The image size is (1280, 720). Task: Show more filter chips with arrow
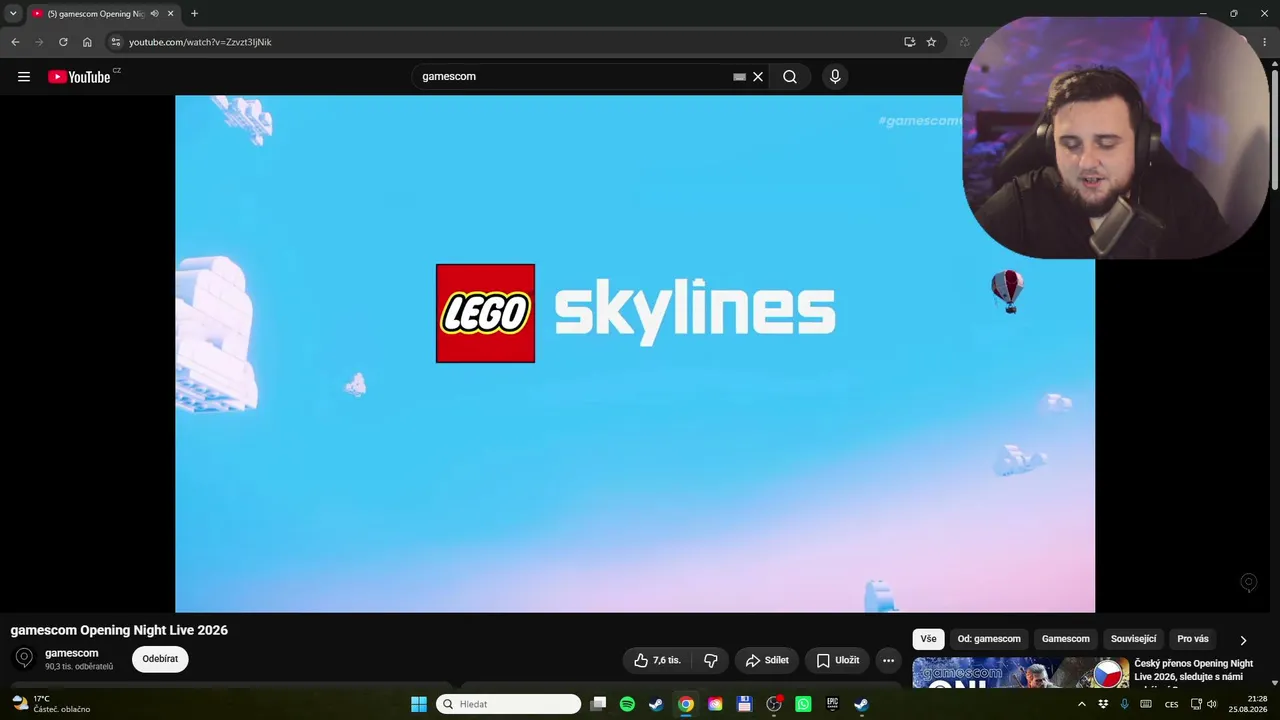[x=1243, y=640]
